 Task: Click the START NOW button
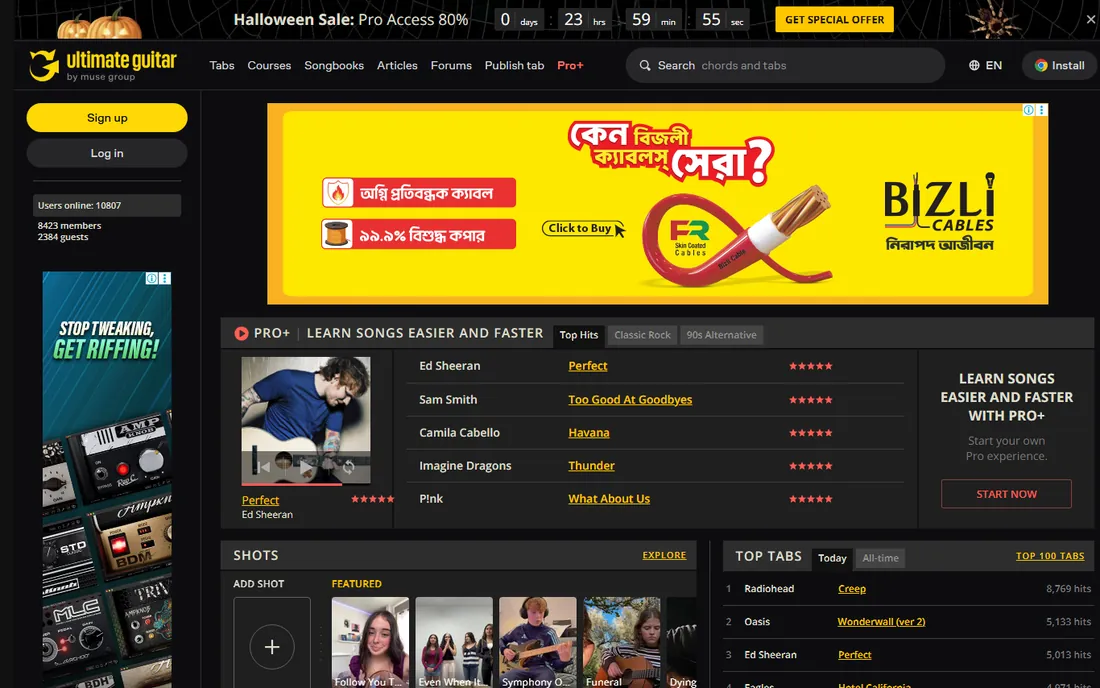point(1006,494)
